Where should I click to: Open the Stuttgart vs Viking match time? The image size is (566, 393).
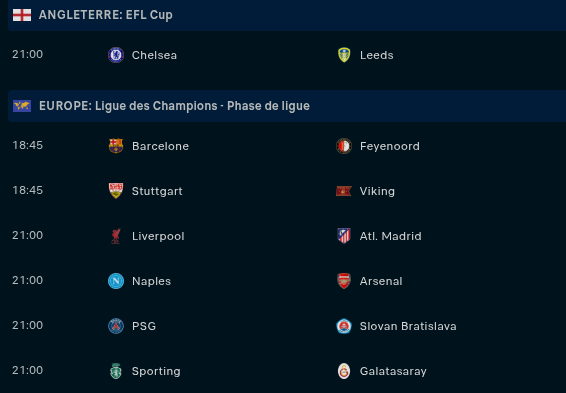pyautogui.click(x=27, y=190)
